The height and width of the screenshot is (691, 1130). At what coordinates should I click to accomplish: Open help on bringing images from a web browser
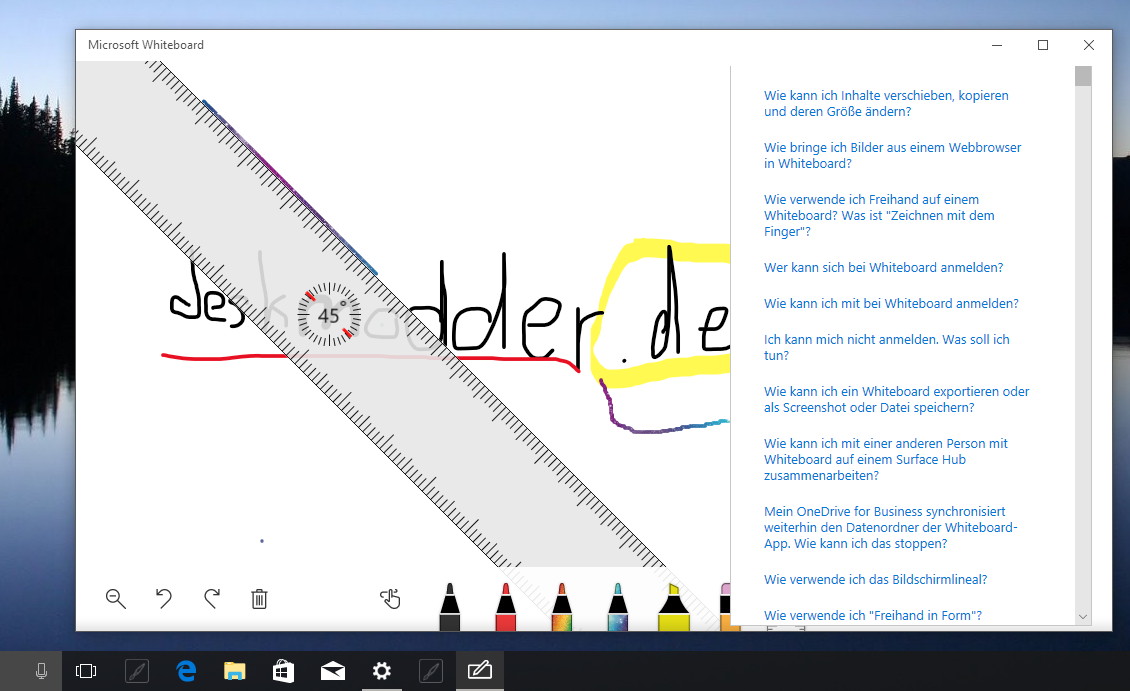tap(892, 155)
